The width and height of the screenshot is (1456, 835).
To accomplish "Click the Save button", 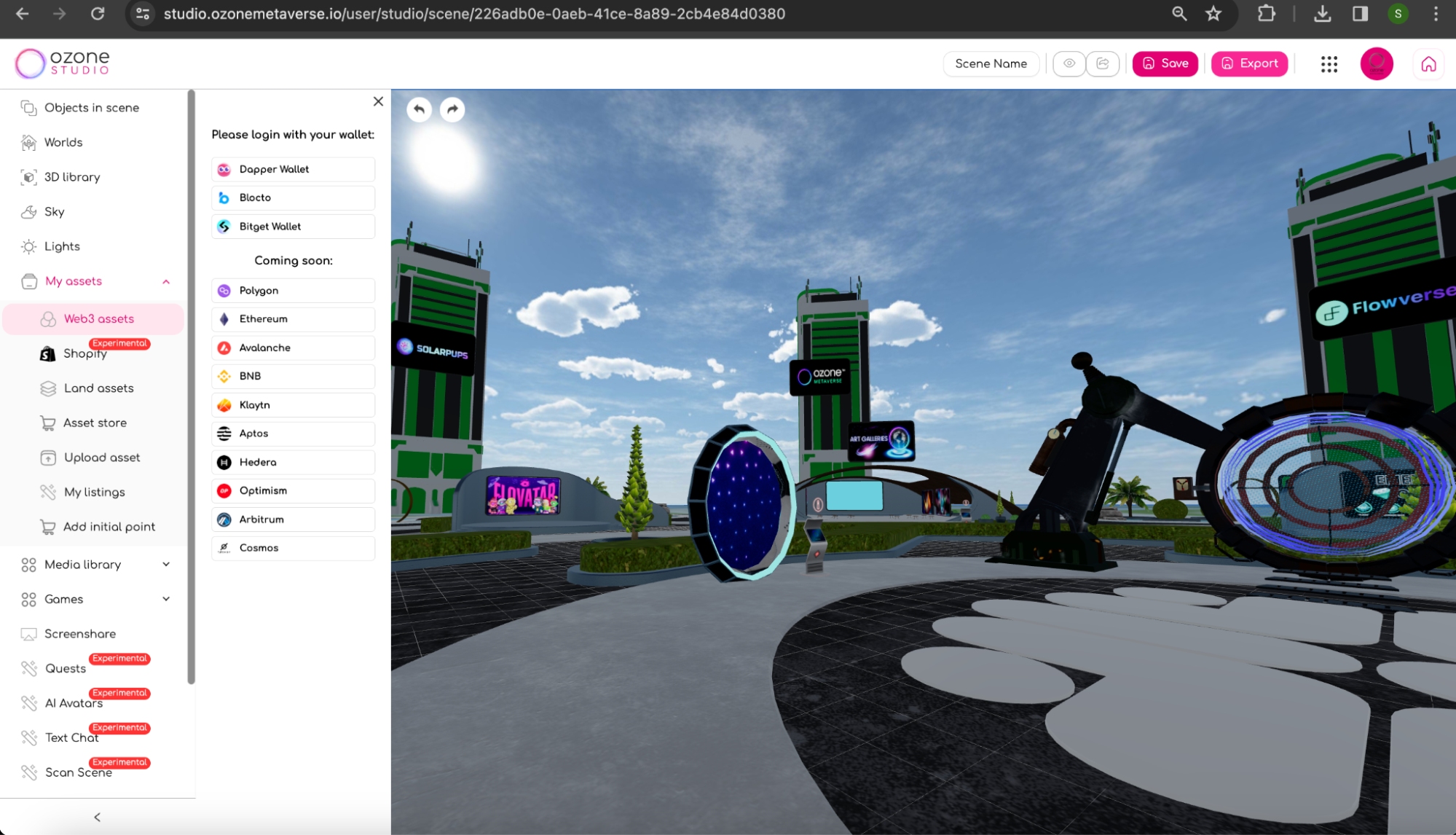I will pyautogui.click(x=1165, y=63).
